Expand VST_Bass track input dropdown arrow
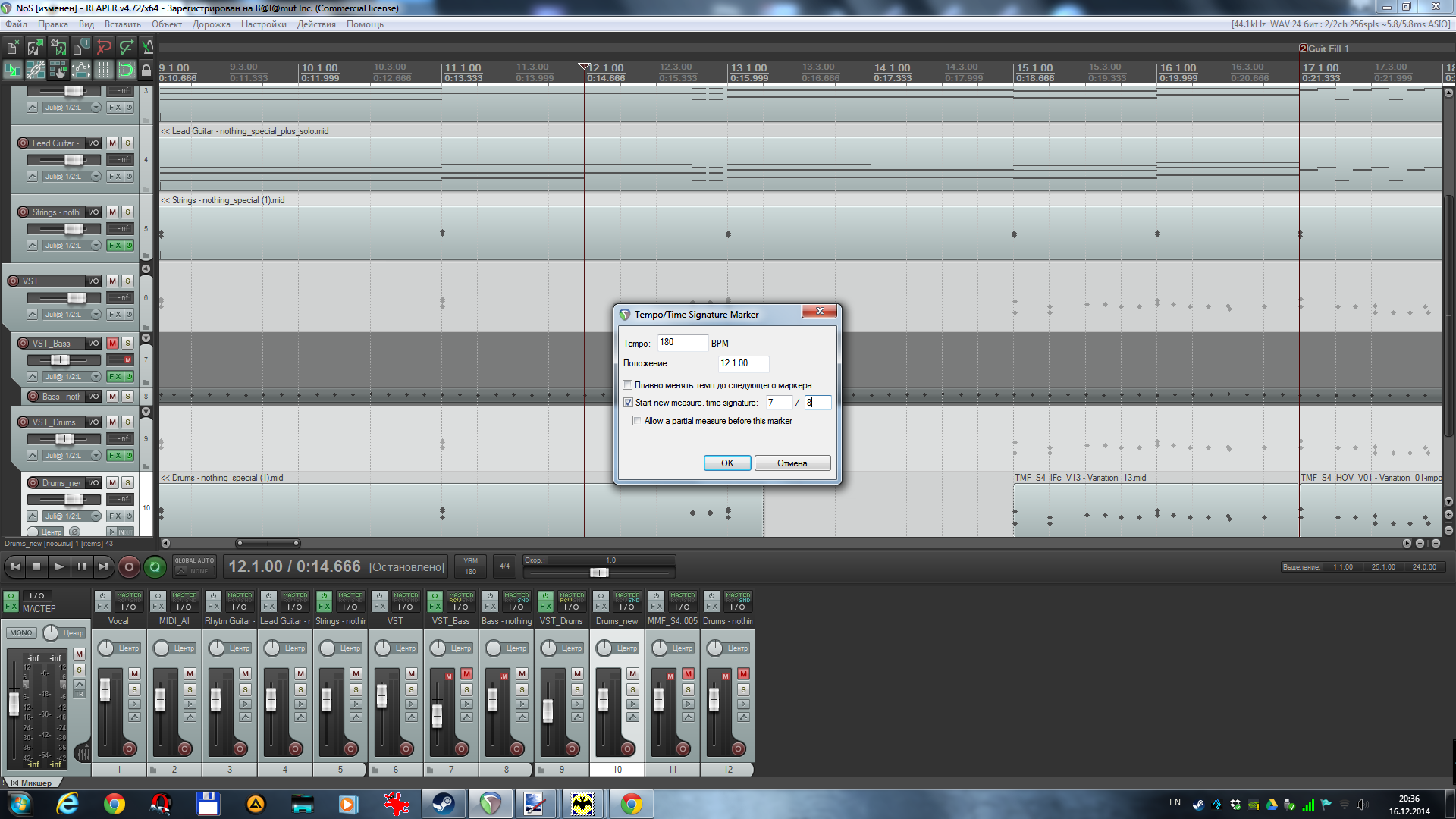The height and width of the screenshot is (819, 1456). (x=96, y=377)
